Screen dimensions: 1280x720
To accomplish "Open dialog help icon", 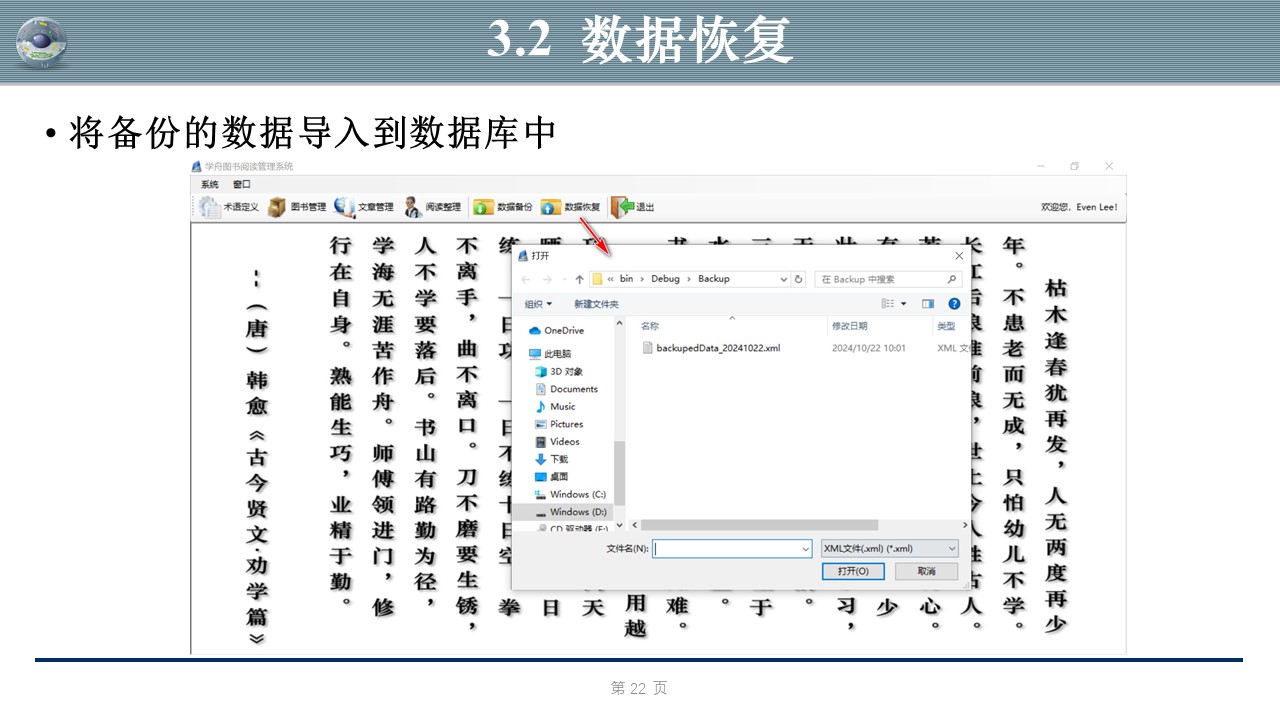I will point(954,304).
